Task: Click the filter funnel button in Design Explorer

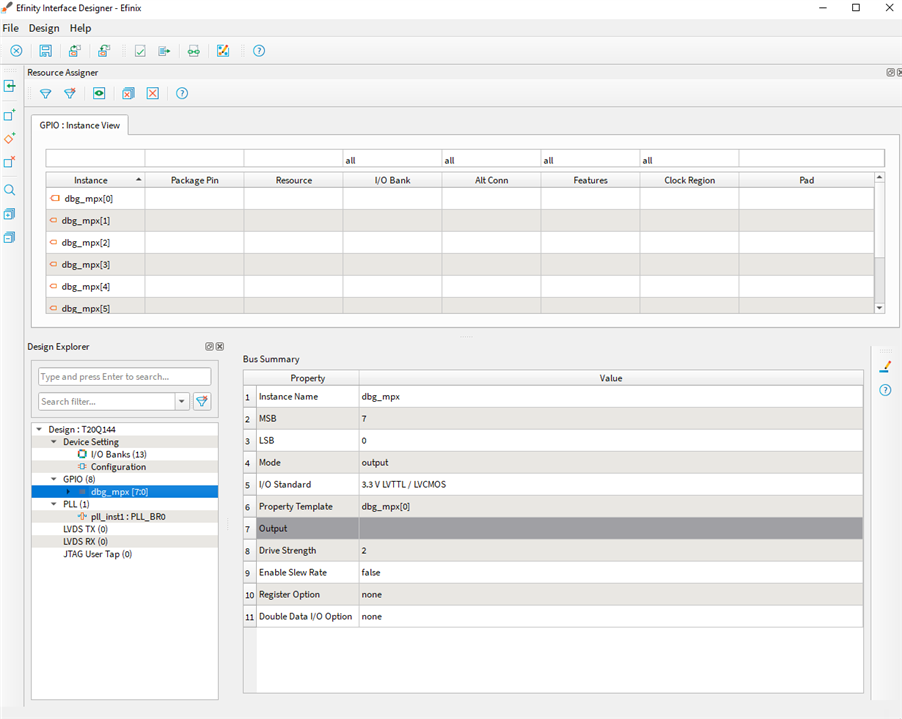Action: pyautogui.click(x=202, y=401)
